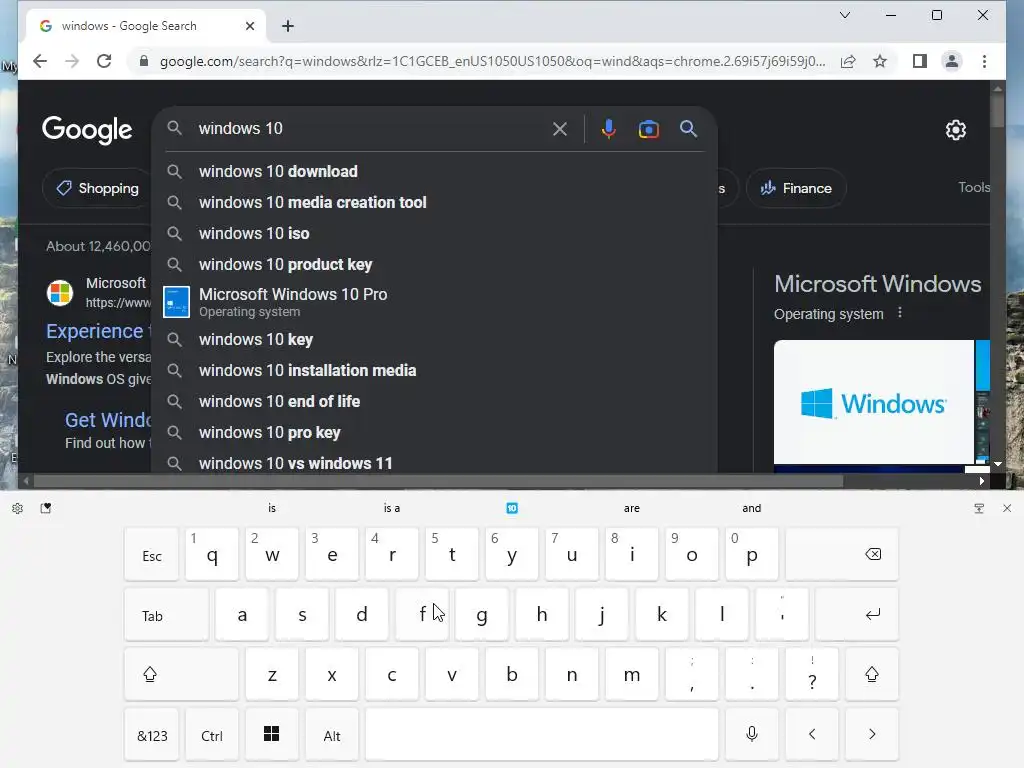Reload the Google search page
1024x768 pixels.
click(104, 61)
